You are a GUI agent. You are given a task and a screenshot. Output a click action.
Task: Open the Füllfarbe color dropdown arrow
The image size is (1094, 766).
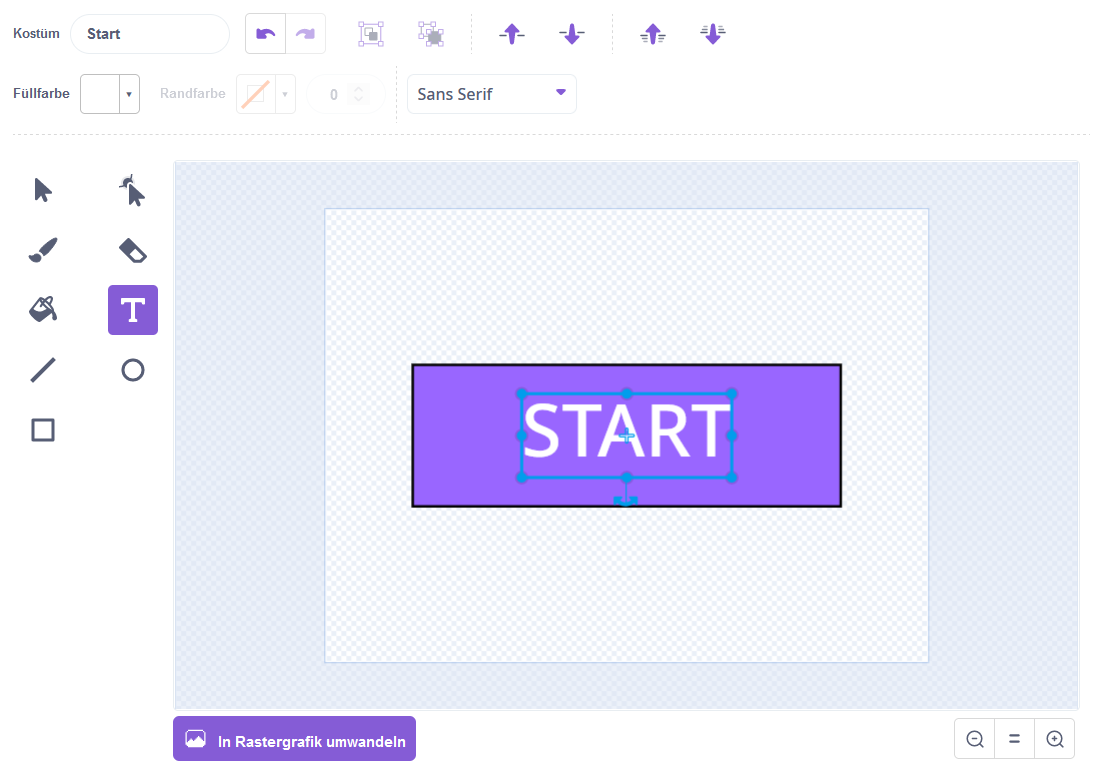pyautogui.click(x=129, y=94)
